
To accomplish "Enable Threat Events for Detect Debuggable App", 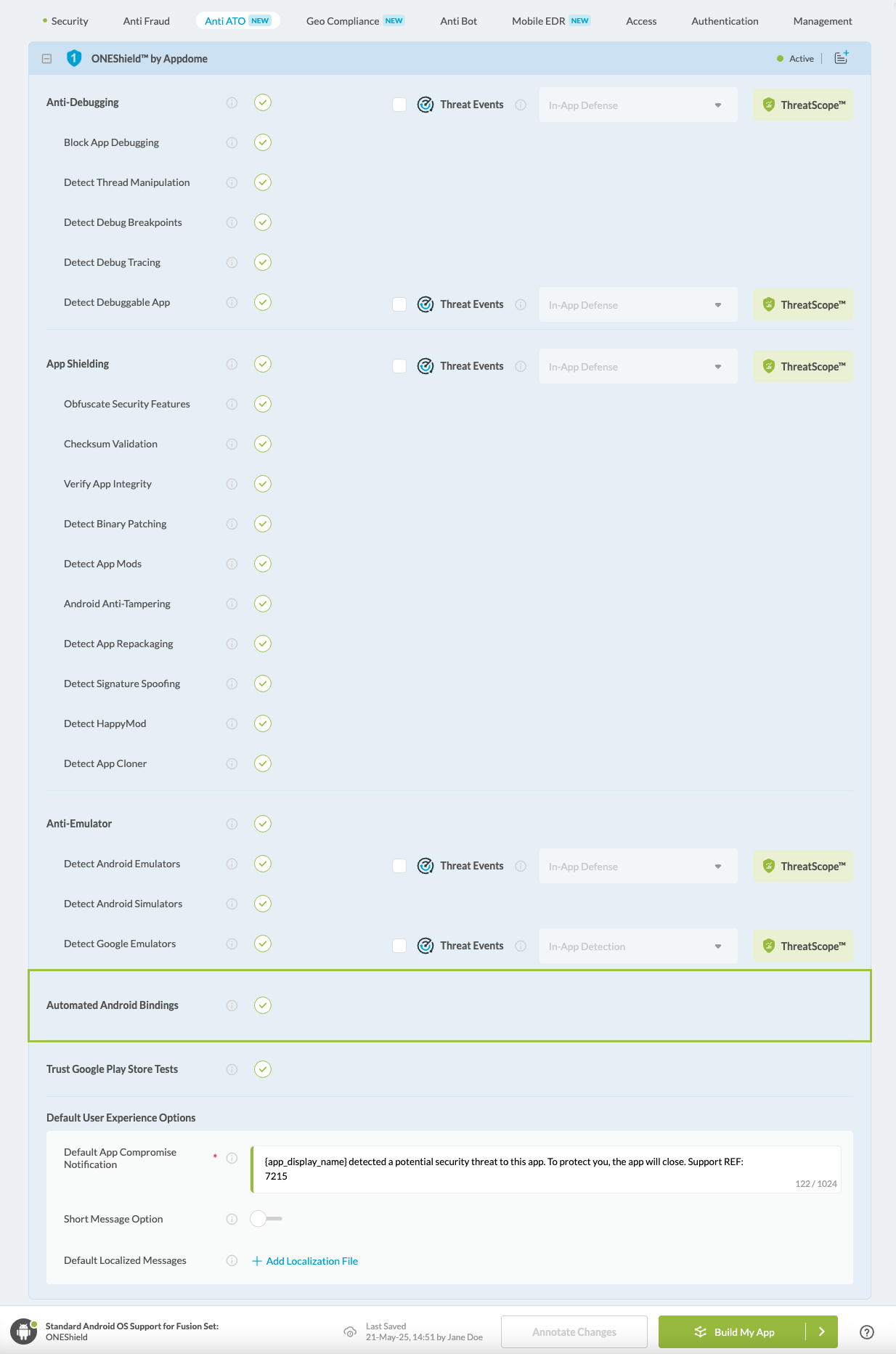I will pos(399,304).
